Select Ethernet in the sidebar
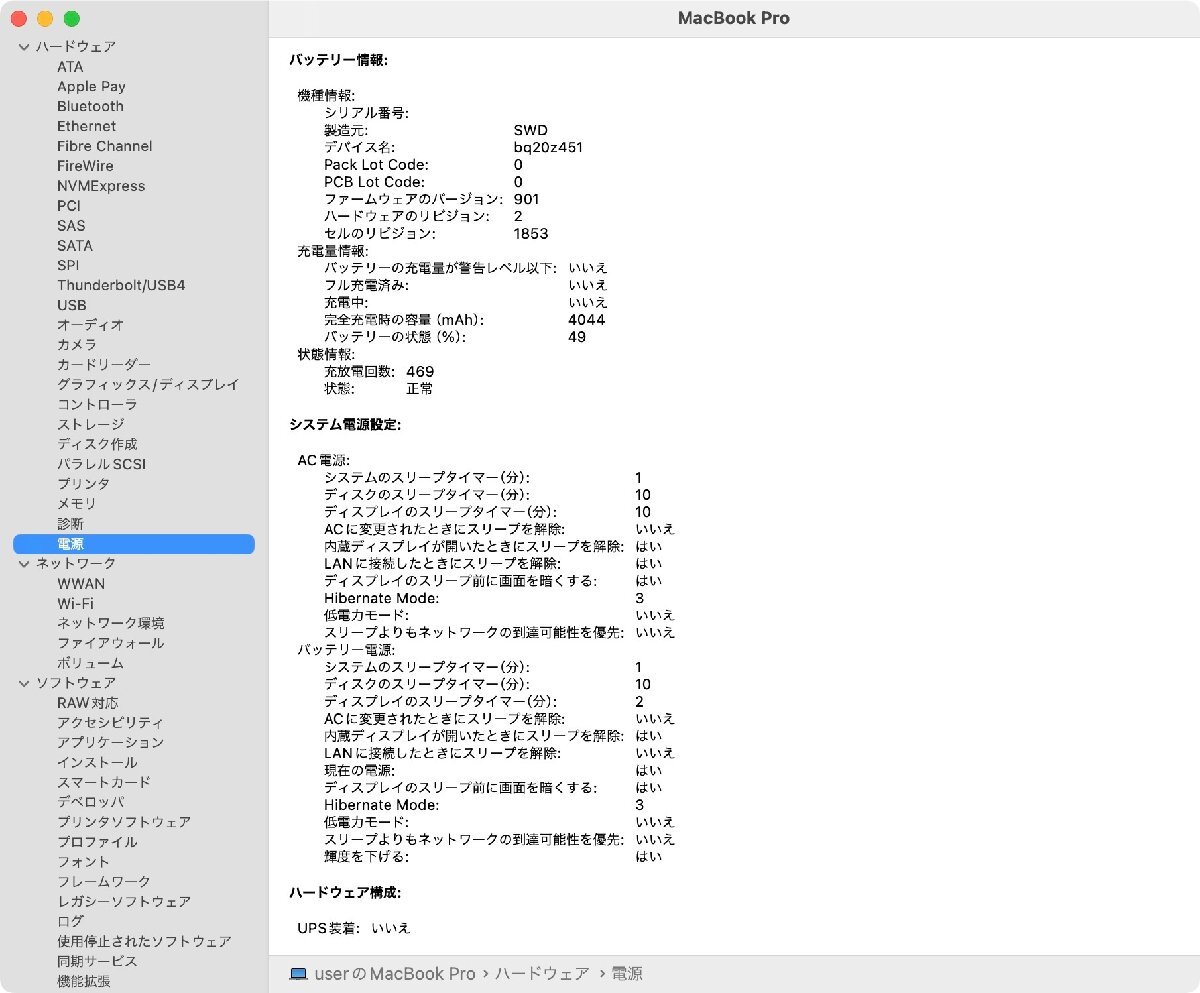1200x993 pixels. pos(86,126)
